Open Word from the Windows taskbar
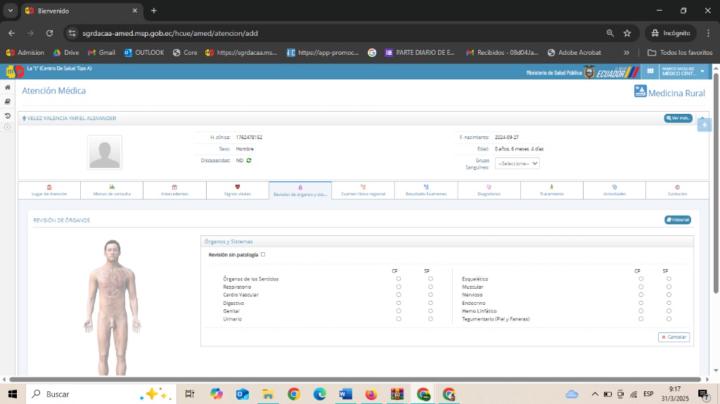 [x=345, y=393]
